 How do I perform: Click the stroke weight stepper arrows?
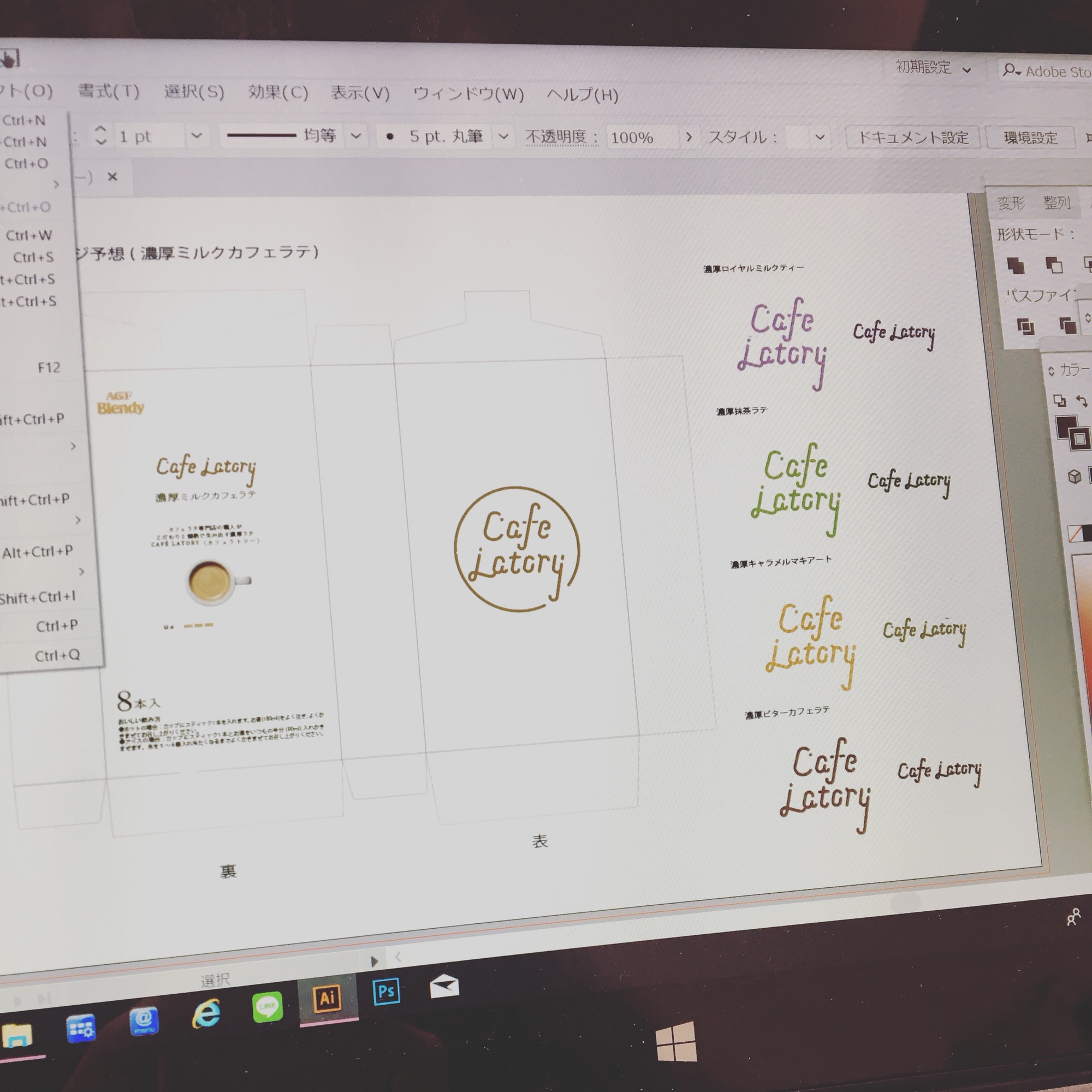100,135
